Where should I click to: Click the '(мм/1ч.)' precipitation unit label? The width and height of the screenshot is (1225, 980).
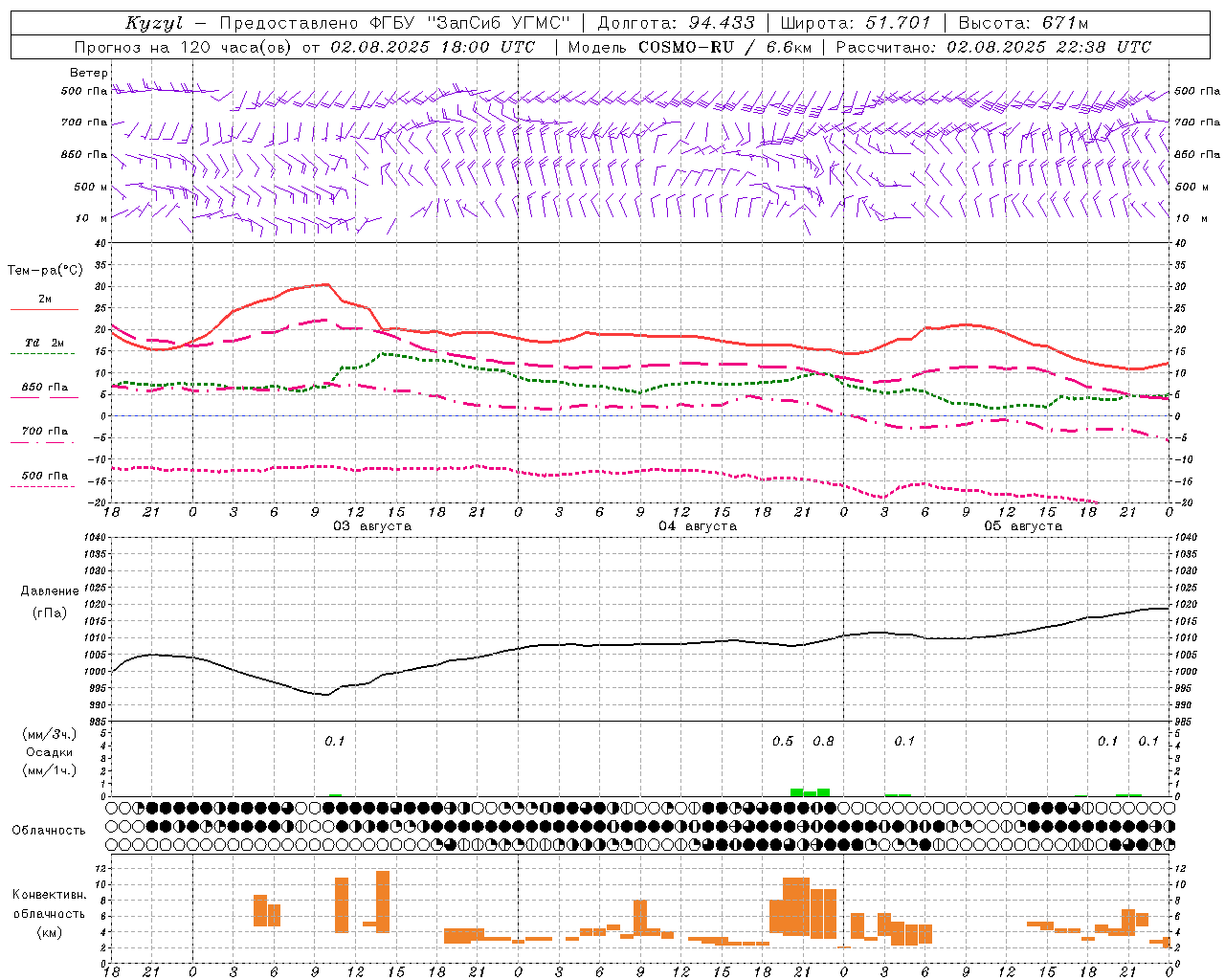pyautogui.click(x=50, y=770)
